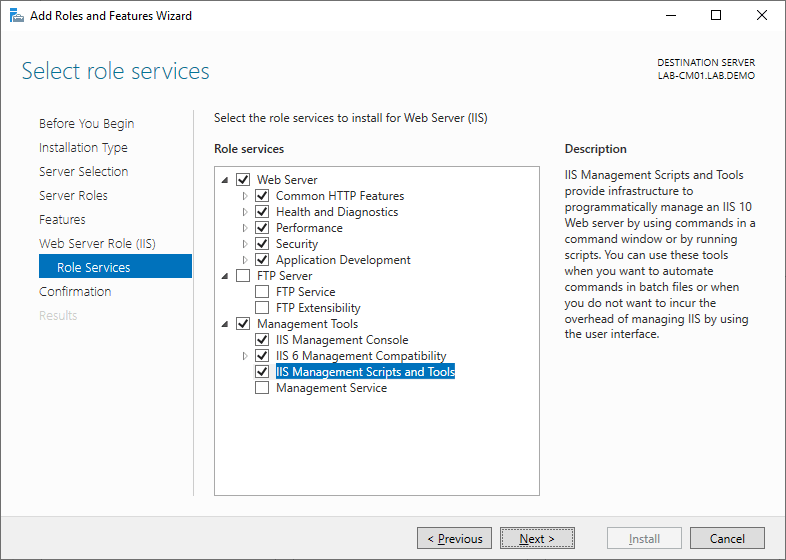Select Application Development tree item
The width and height of the screenshot is (786, 560).
click(343, 260)
